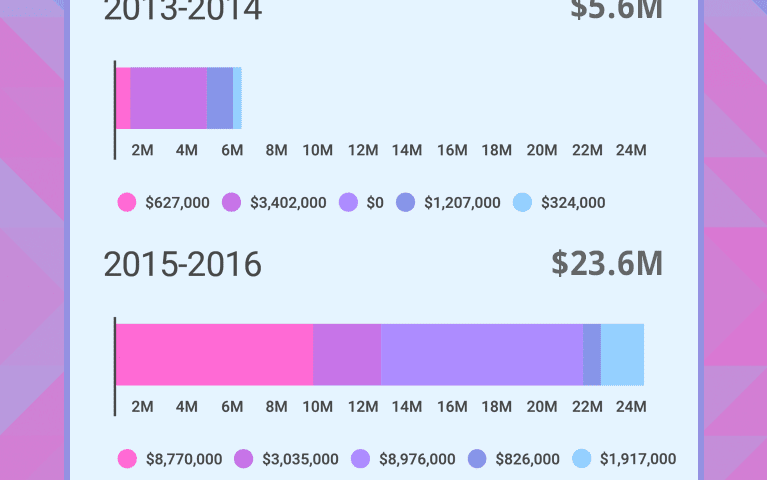Viewport: 767px width, 480px height.
Task: Click the light blue $324,000 legend dot
Action: click(523, 202)
